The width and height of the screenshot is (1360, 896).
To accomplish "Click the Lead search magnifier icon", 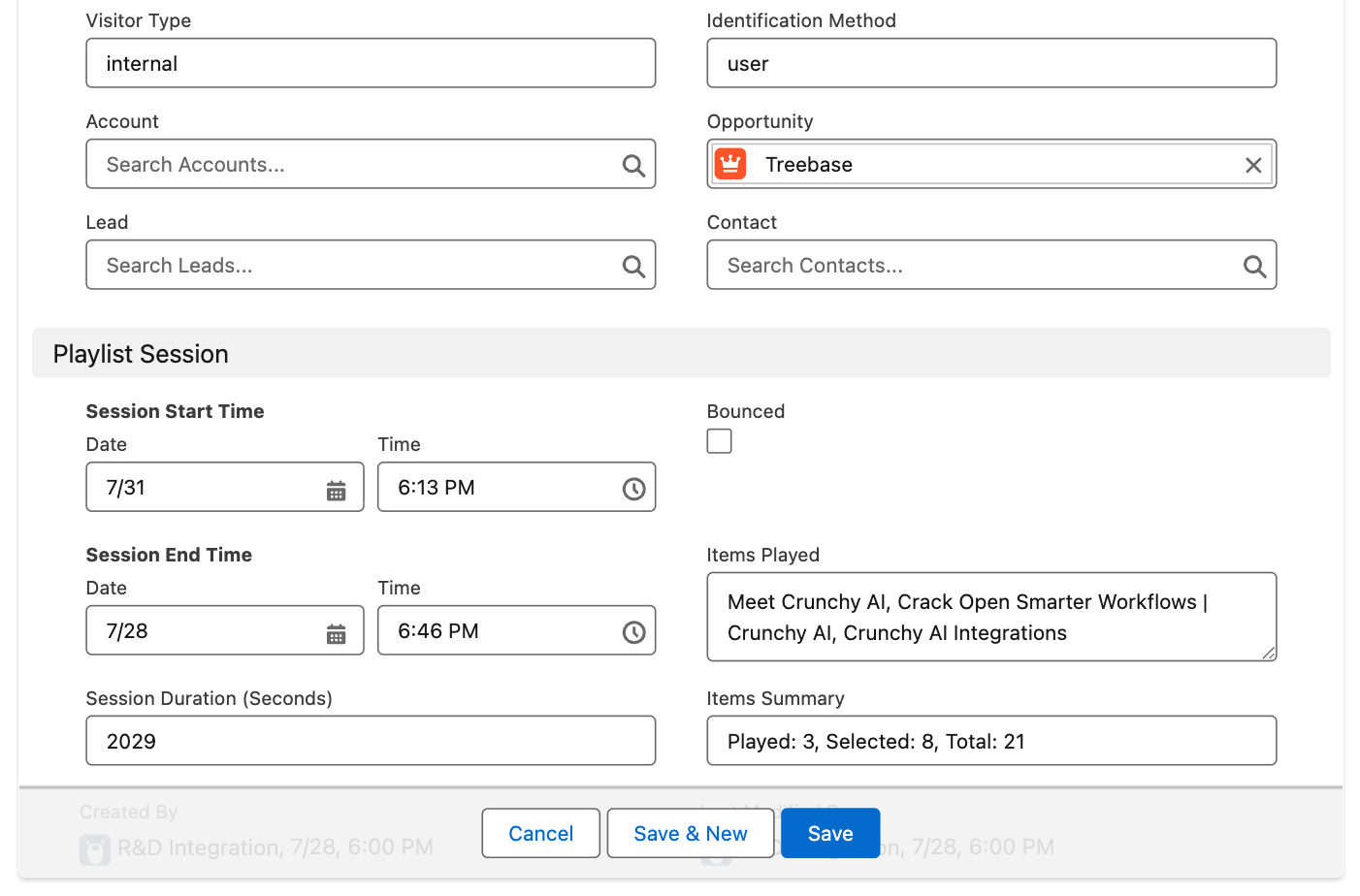I will pyautogui.click(x=633, y=265).
